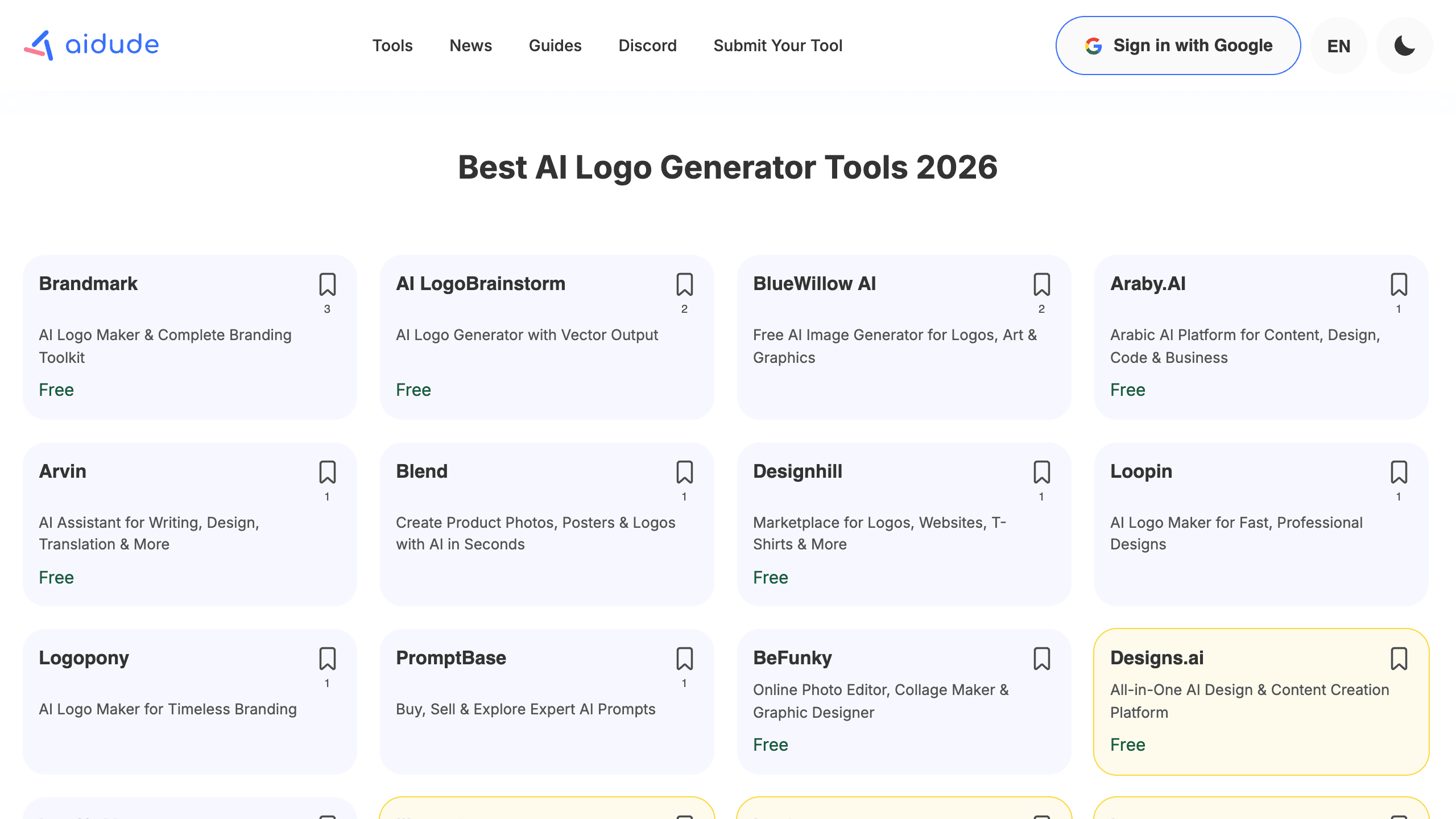Bookmark the Blend tool

coord(685,472)
